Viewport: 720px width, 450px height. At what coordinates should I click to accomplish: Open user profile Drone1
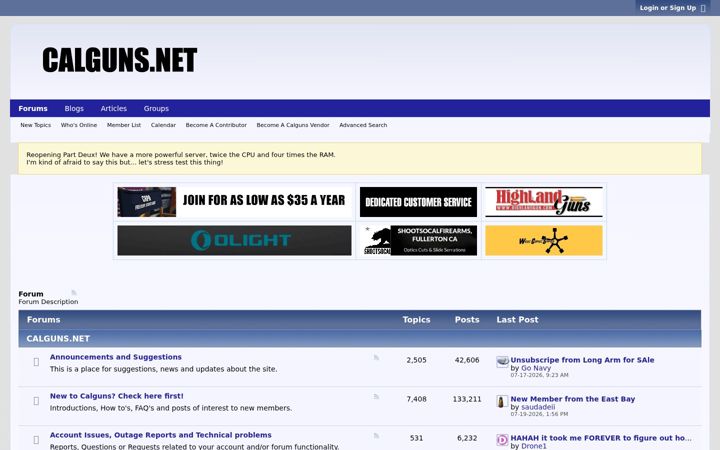[x=534, y=446]
